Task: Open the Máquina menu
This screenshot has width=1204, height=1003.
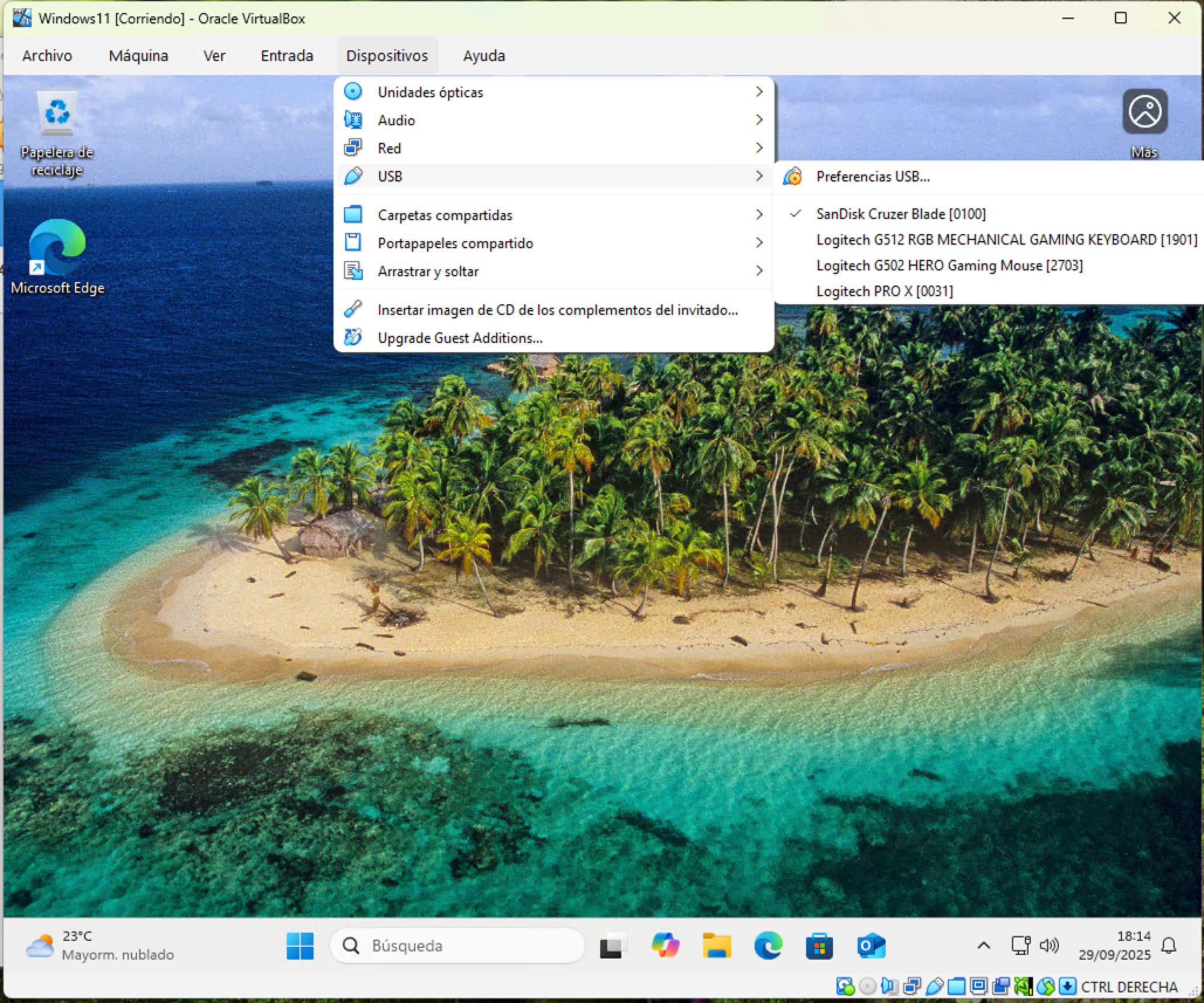Action: (139, 56)
